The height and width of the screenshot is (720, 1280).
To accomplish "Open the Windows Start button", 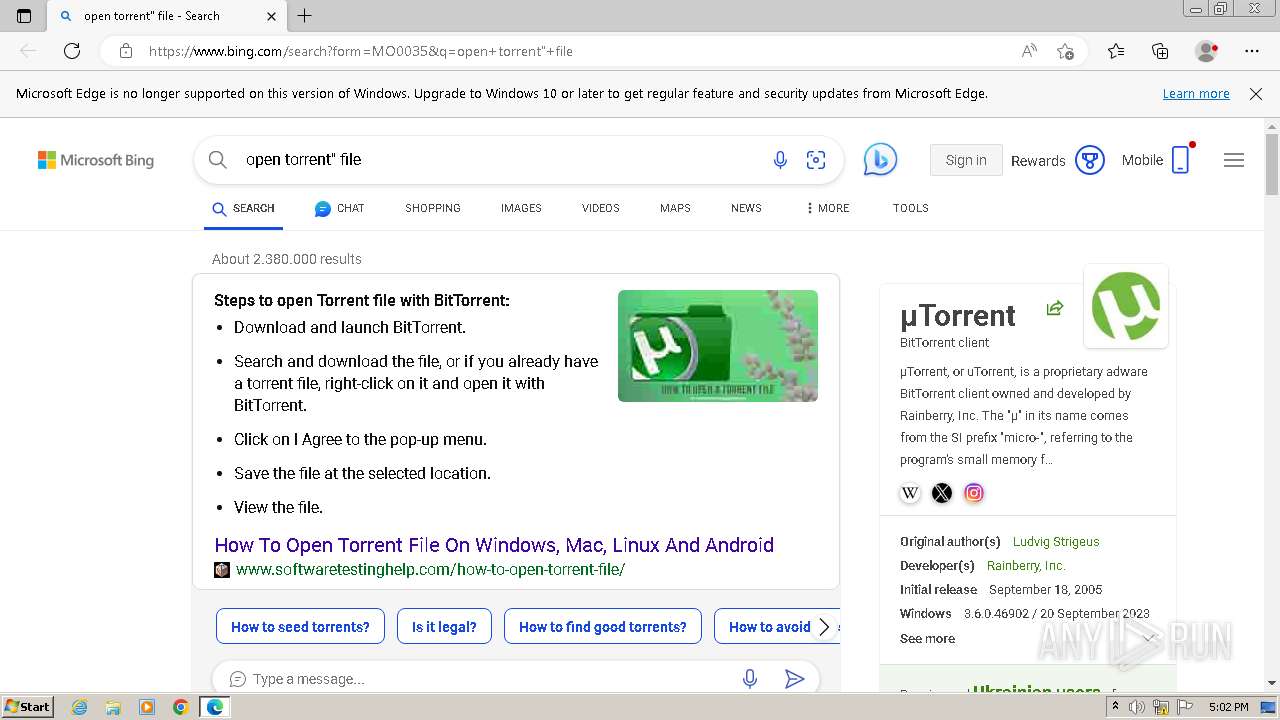I will 27,707.
